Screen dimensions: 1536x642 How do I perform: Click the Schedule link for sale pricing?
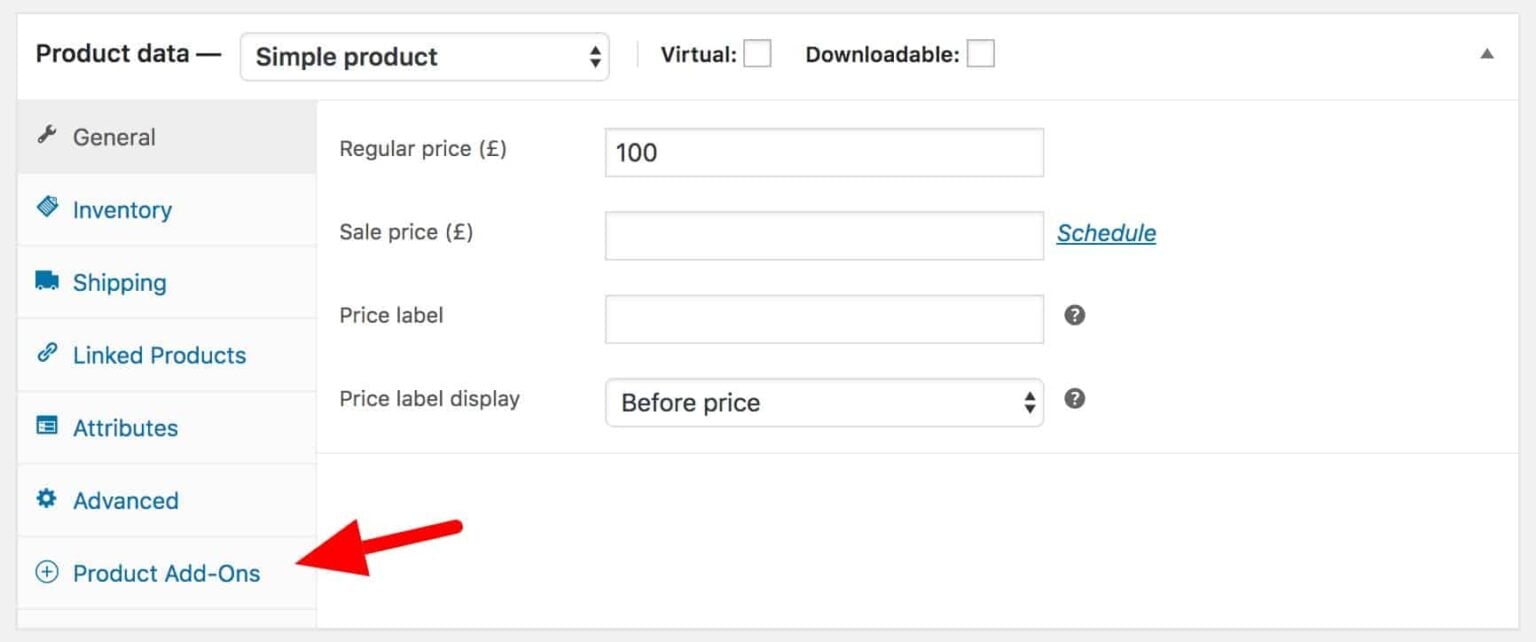(x=1106, y=232)
